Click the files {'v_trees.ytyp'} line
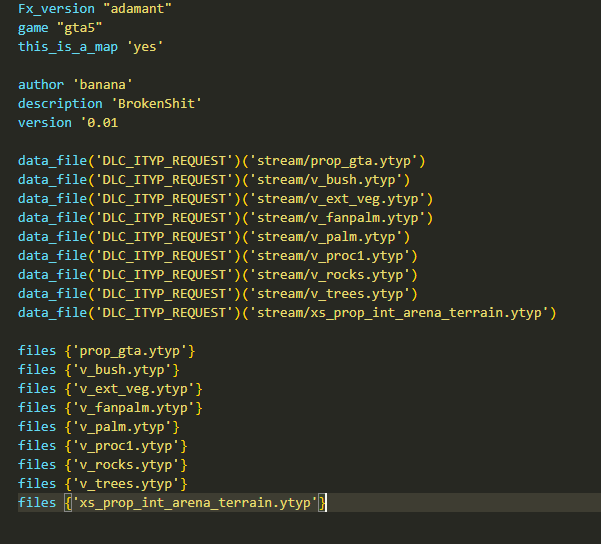 103,483
